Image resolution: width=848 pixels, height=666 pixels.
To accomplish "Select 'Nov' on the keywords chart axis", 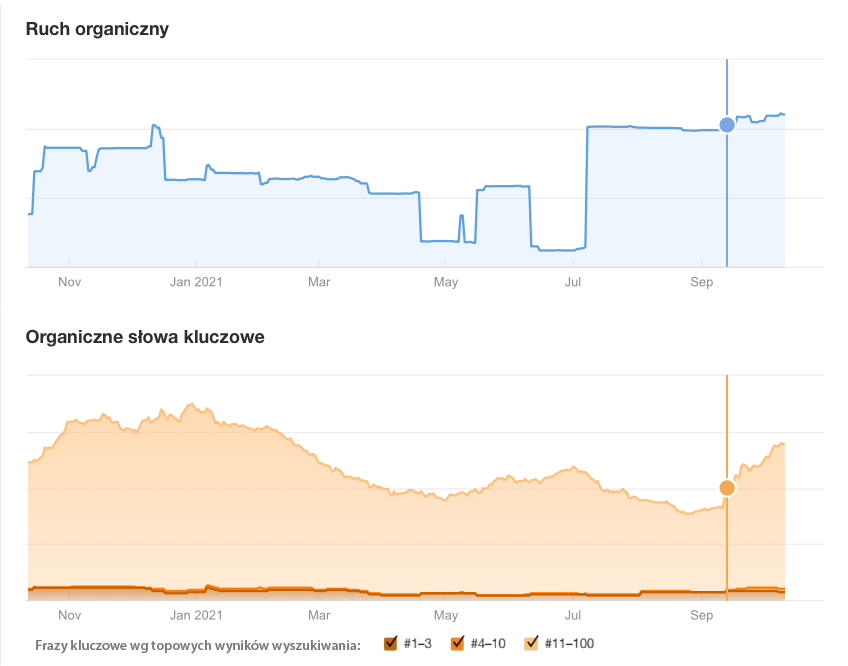I will pos(69,615).
